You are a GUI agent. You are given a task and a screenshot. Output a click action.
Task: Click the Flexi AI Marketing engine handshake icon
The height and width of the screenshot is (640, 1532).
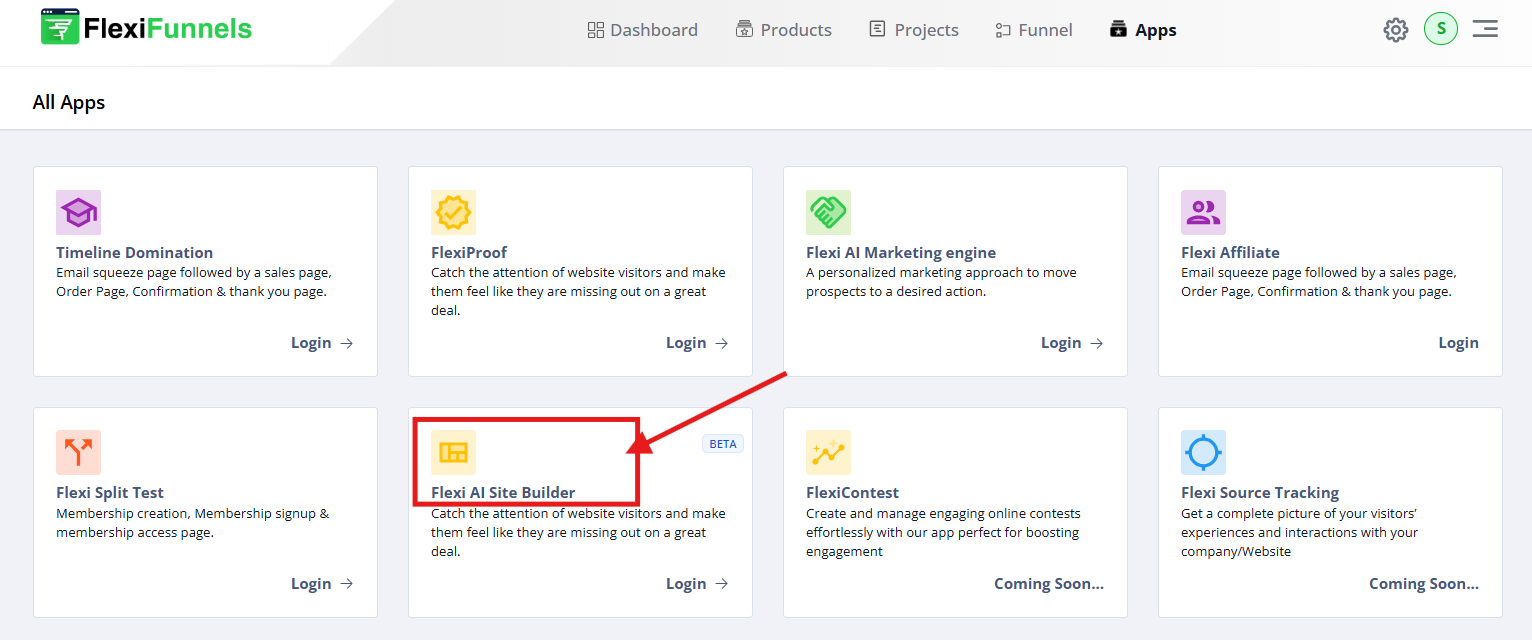click(828, 212)
